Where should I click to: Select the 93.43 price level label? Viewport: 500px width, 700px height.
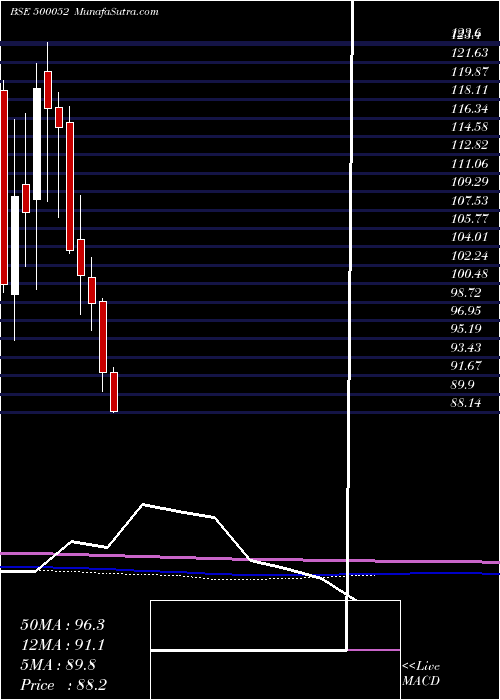click(466, 348)
